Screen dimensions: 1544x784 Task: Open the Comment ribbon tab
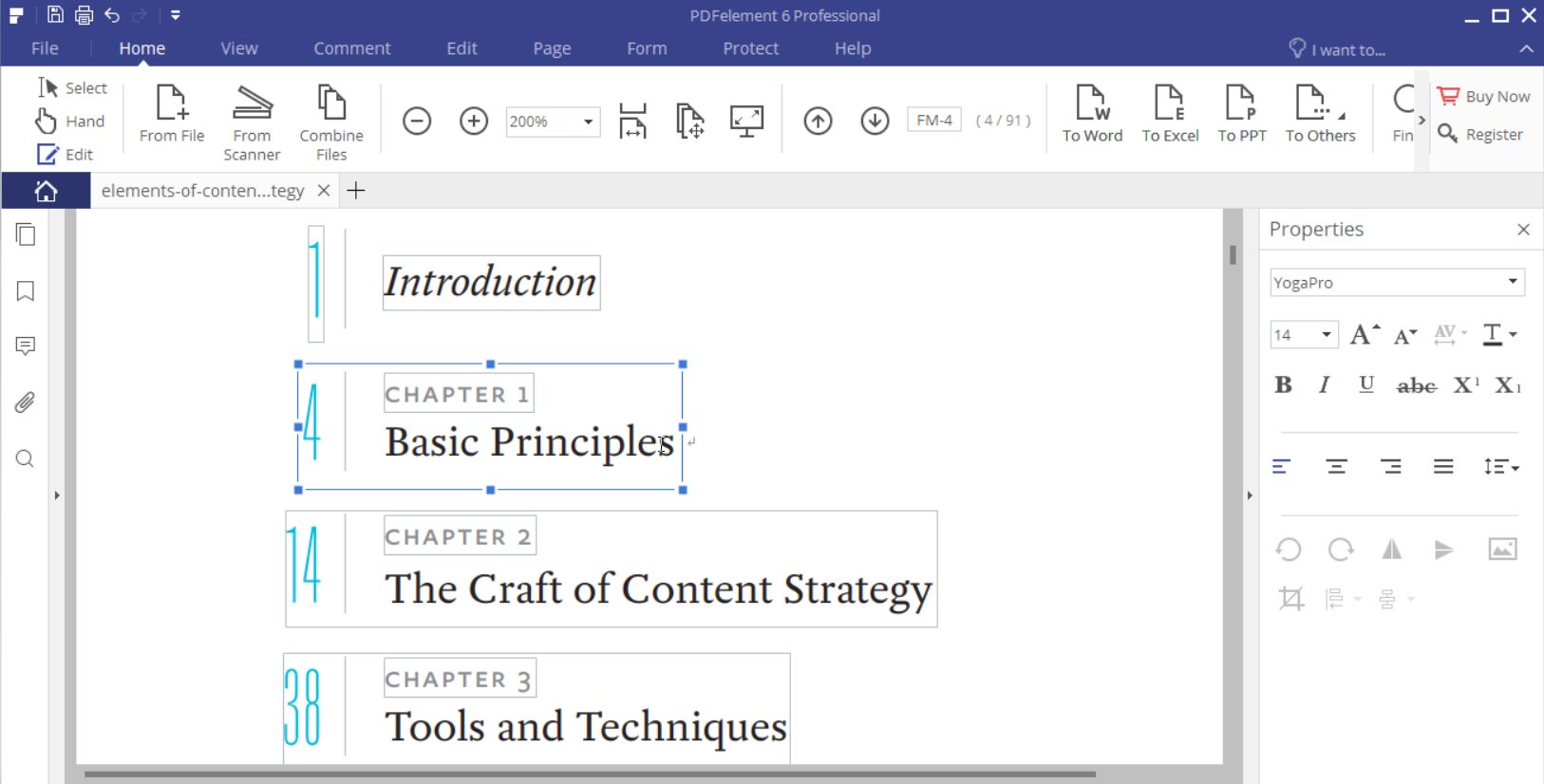(351, 48)
